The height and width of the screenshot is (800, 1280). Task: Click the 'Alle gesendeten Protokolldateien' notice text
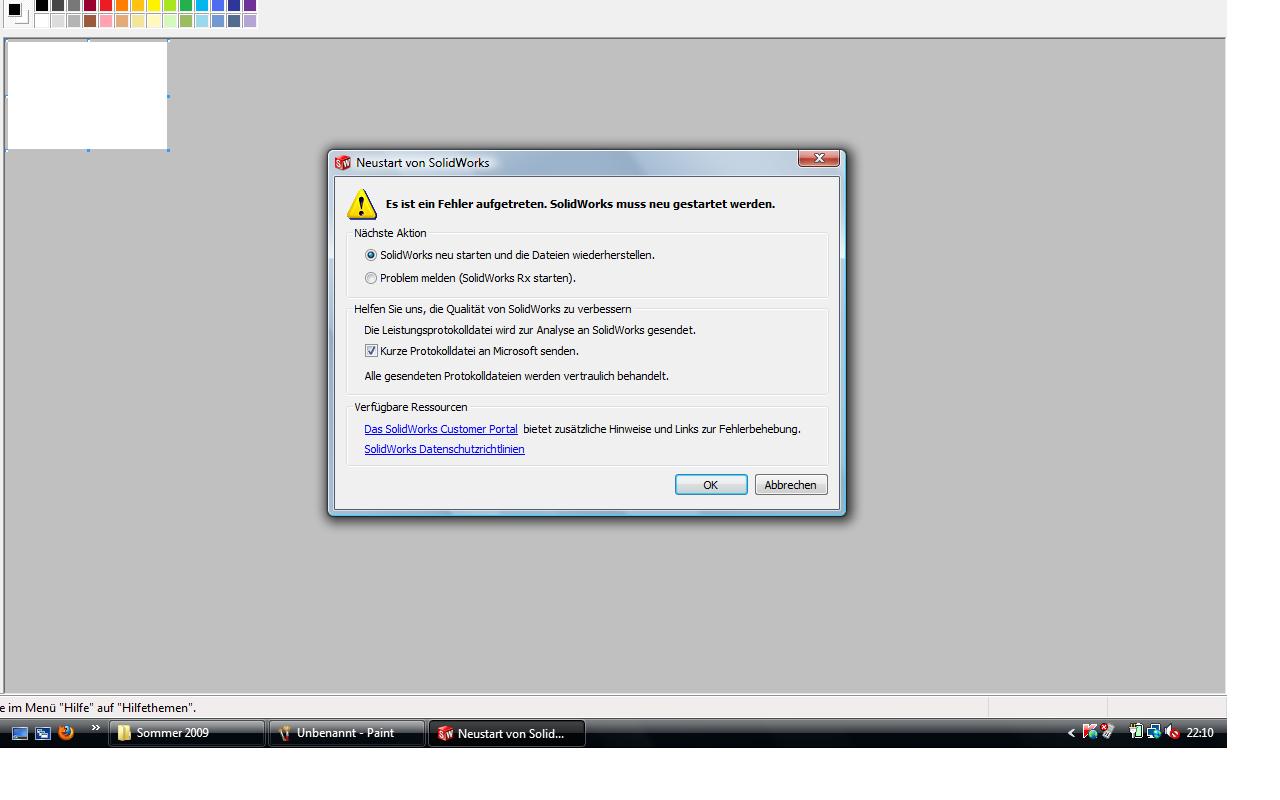pyautogui.click(x=516, y=376)
